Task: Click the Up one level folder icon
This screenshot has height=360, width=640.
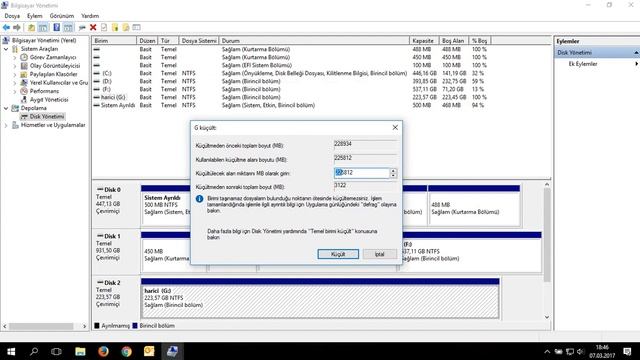Action: tap(31, 27)
